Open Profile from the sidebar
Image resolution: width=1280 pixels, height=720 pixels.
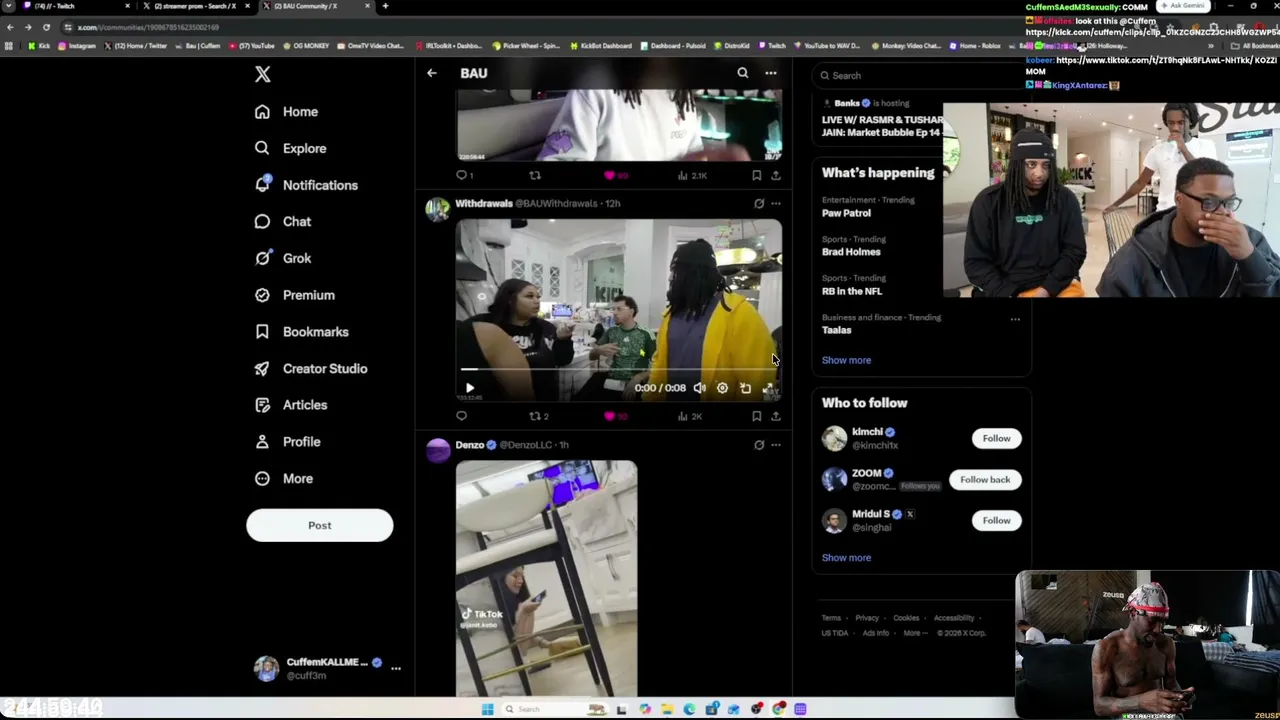[287, 442]
